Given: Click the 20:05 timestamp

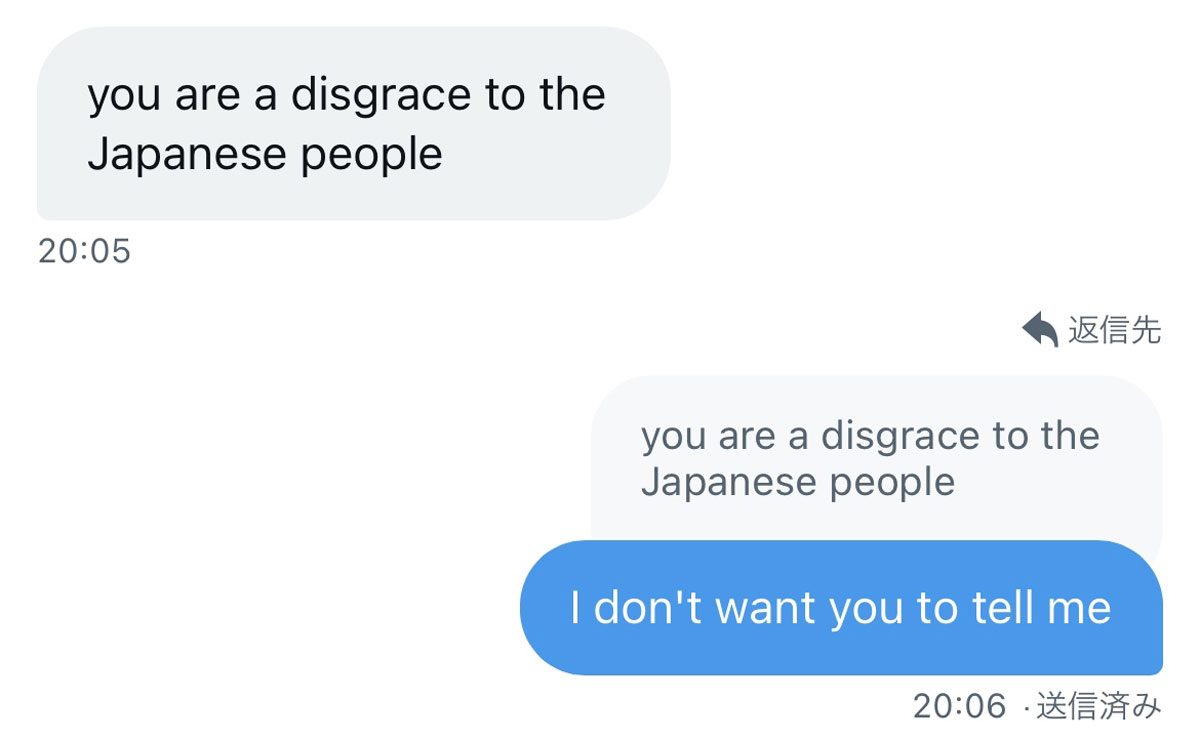Looking at the screenshot, I should [85, 251].
